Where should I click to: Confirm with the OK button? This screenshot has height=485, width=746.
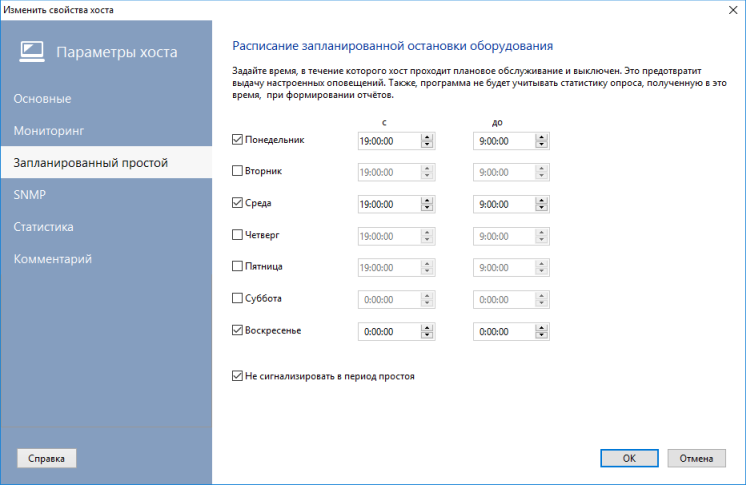tap(629, 458)
